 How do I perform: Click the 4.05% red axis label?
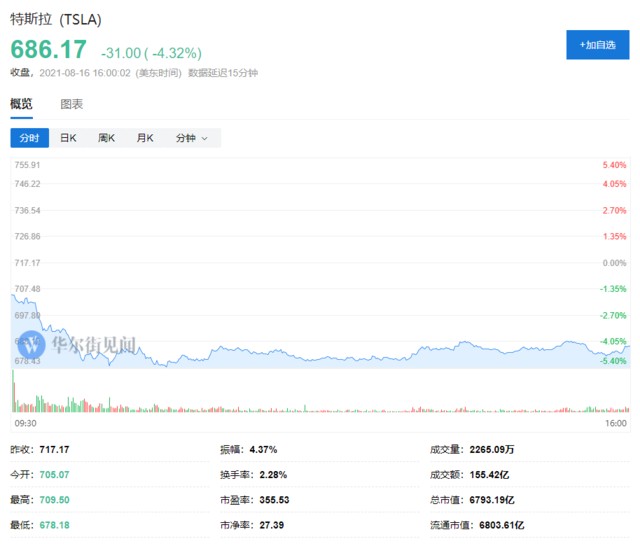click(614, 184)
